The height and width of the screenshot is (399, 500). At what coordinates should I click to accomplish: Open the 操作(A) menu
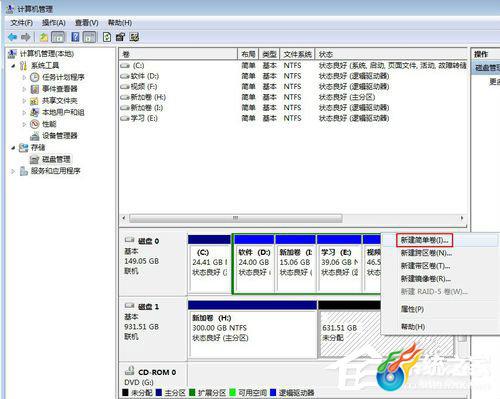tap(53, 23)
